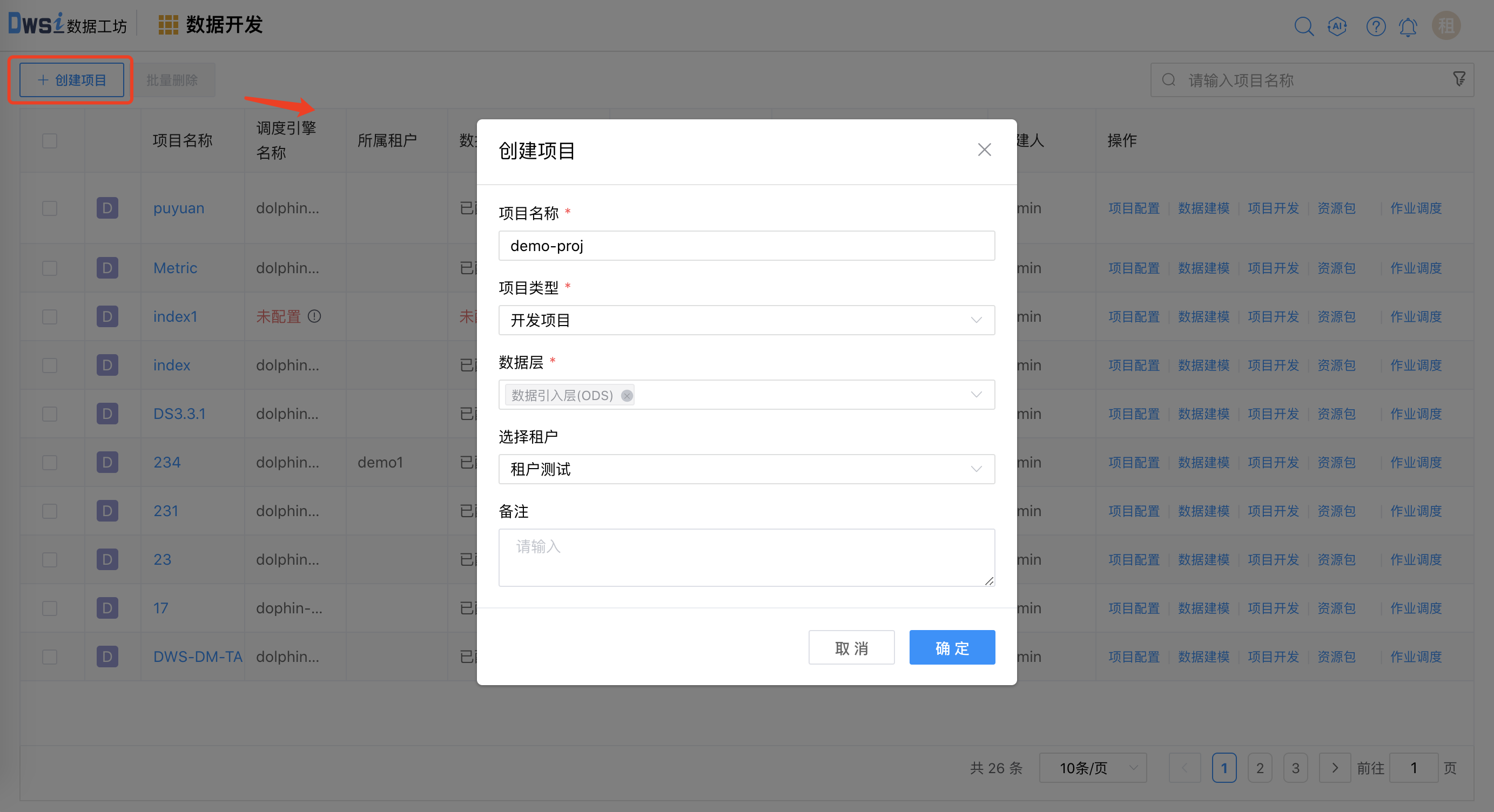The width and height of the screenshot is (1494, 812).
Task: Go to page 2 of results
Action: click(x=1259, y=768)
